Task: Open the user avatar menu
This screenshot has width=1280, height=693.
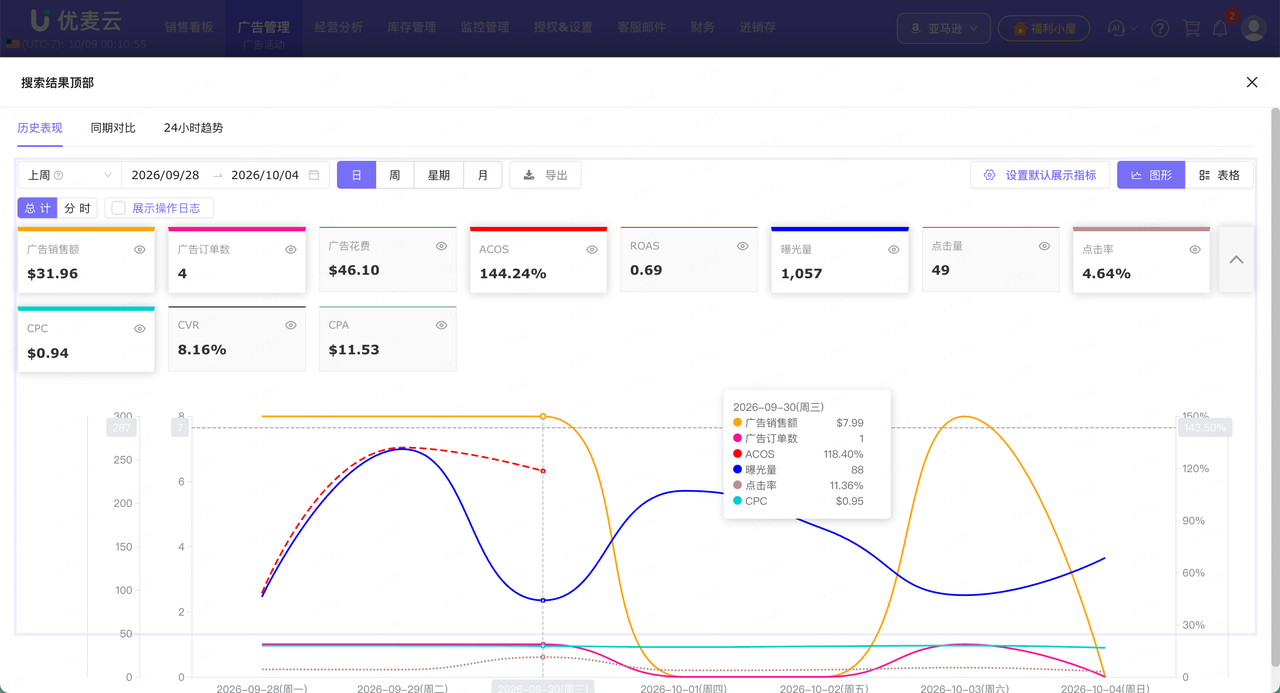Action: click(x=1254, y=28)
